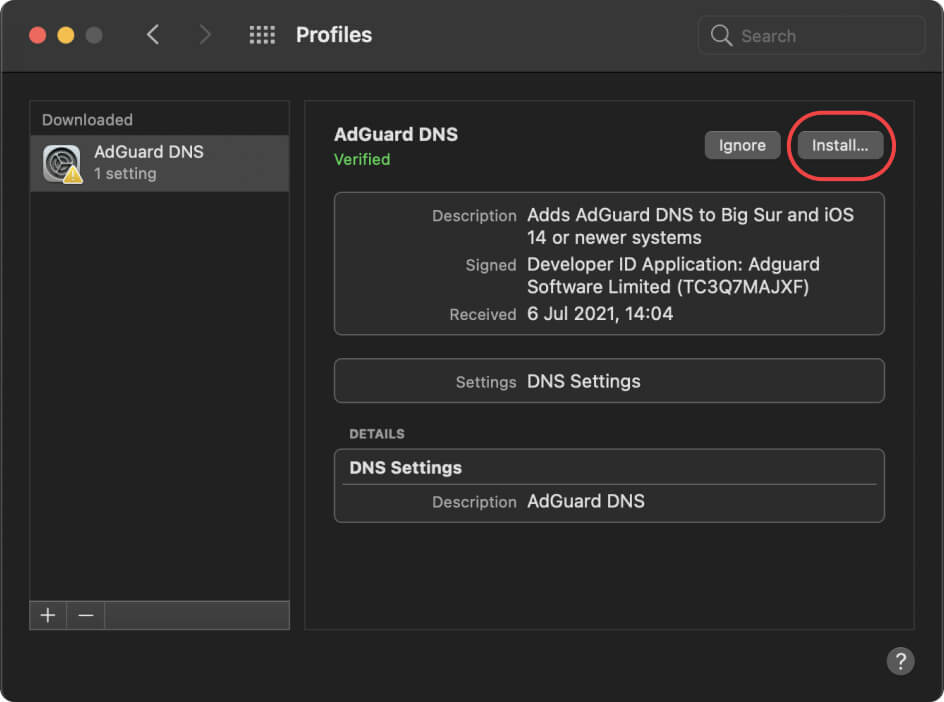Click the yellow warning badge on the profile

[73, 176]
